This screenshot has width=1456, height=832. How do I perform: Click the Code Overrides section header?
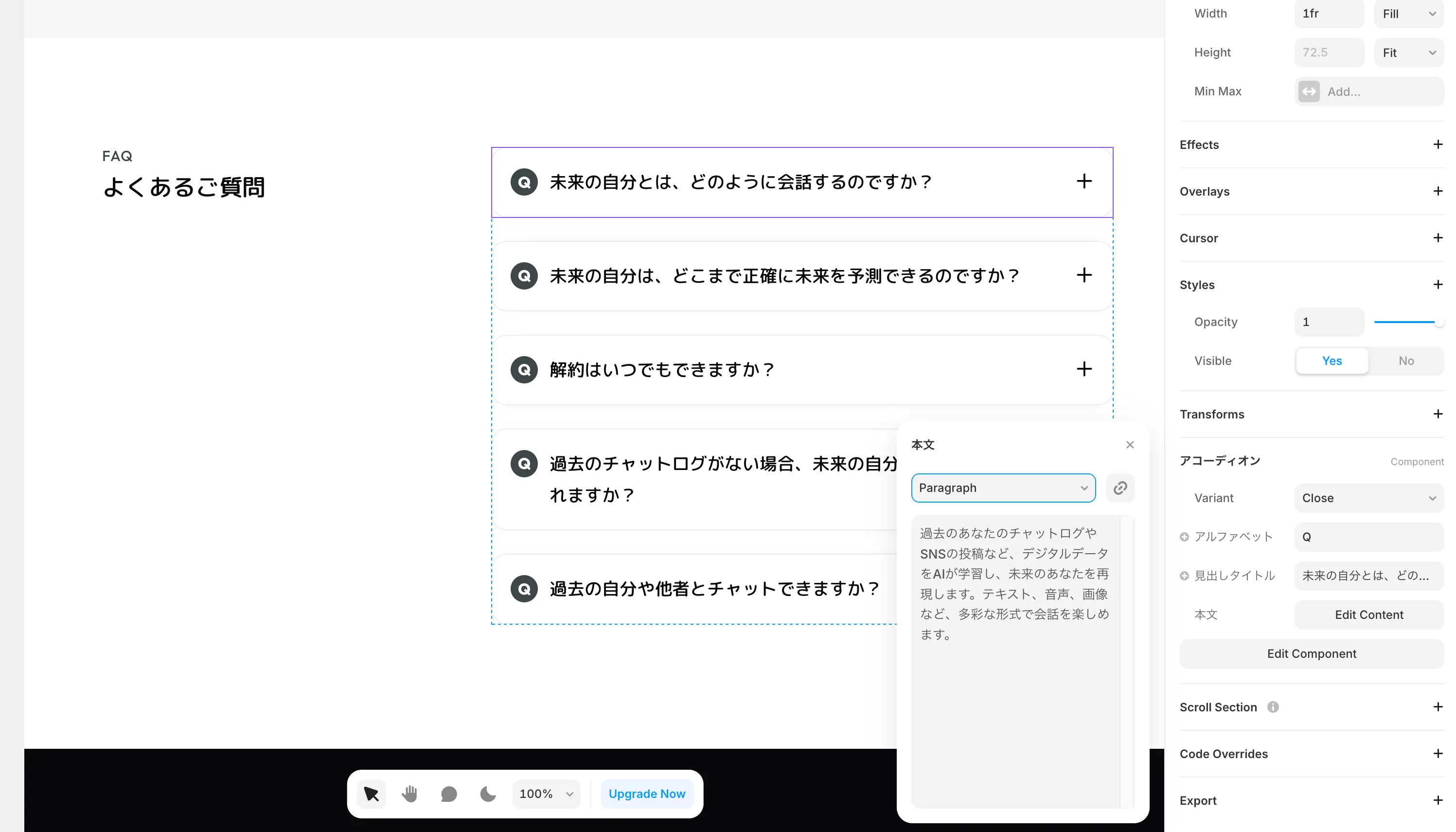pyautogui.click(x=1224, y=754)
